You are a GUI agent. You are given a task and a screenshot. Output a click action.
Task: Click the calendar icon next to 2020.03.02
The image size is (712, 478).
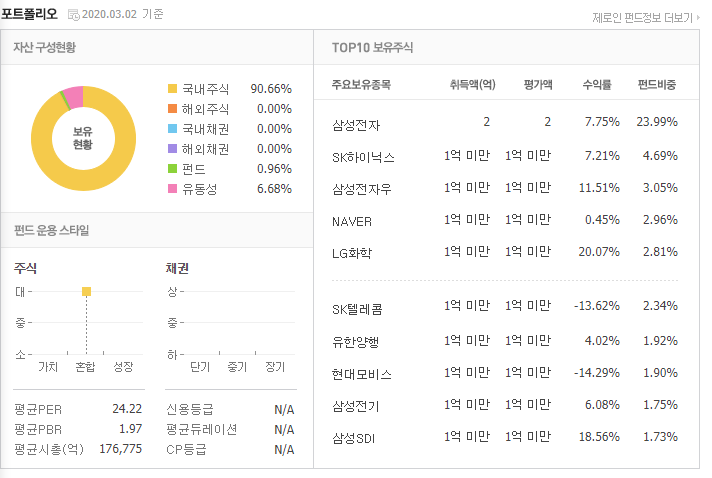point(74,15)
